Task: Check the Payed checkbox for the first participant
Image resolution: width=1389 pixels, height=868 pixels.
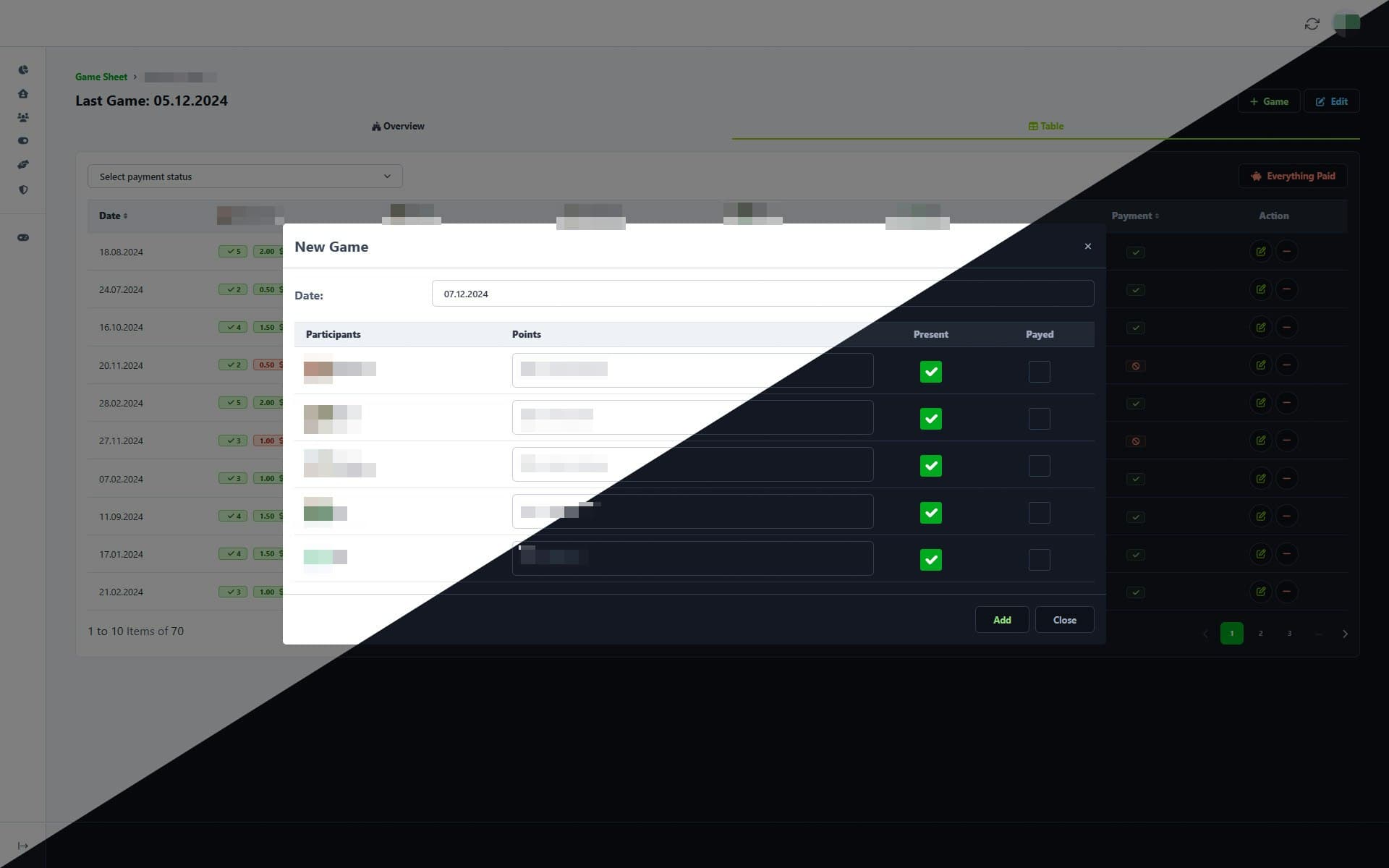Action: (1040, 371)
